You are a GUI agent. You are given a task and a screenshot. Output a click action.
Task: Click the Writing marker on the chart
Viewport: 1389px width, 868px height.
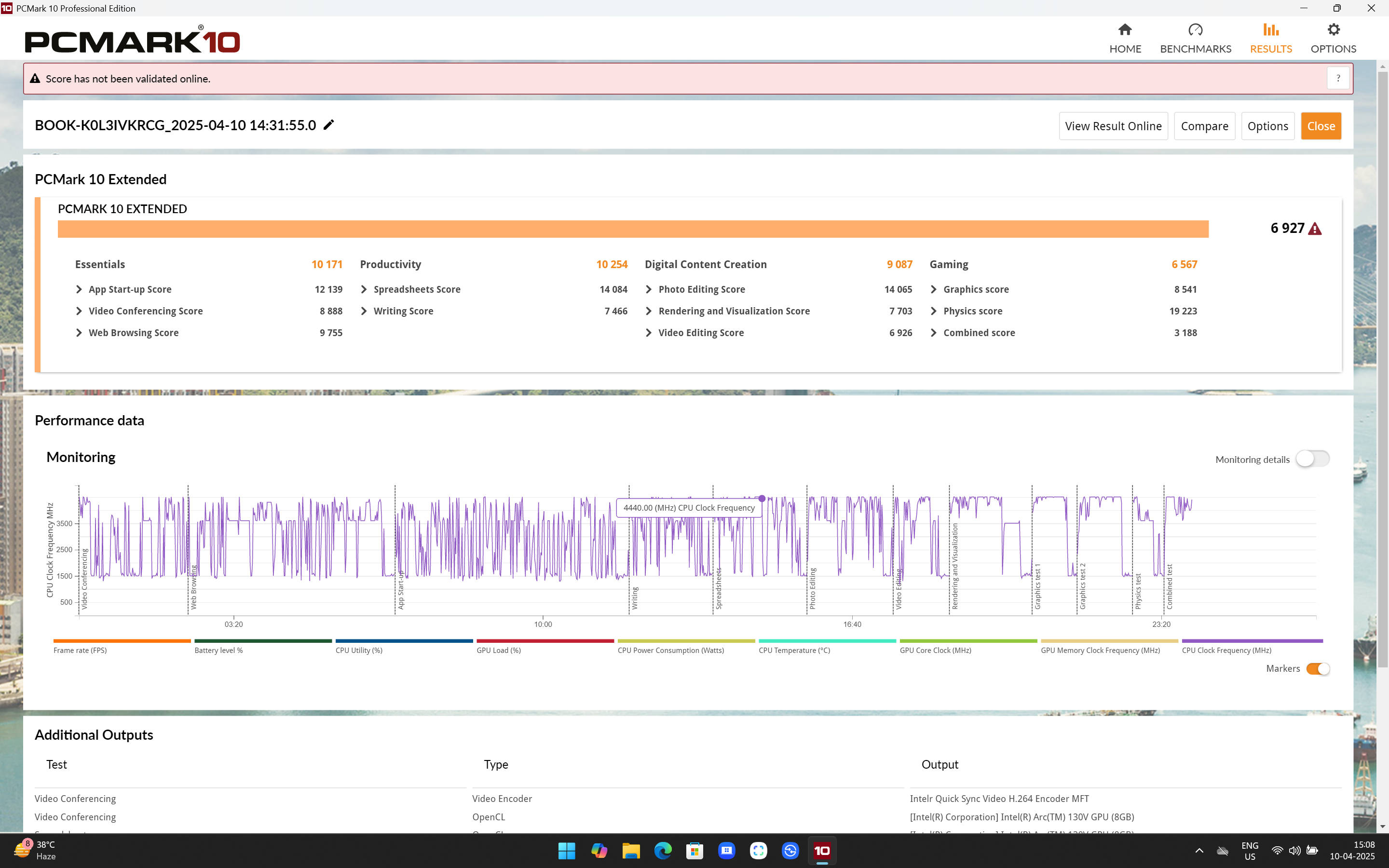tap(635, 598)
